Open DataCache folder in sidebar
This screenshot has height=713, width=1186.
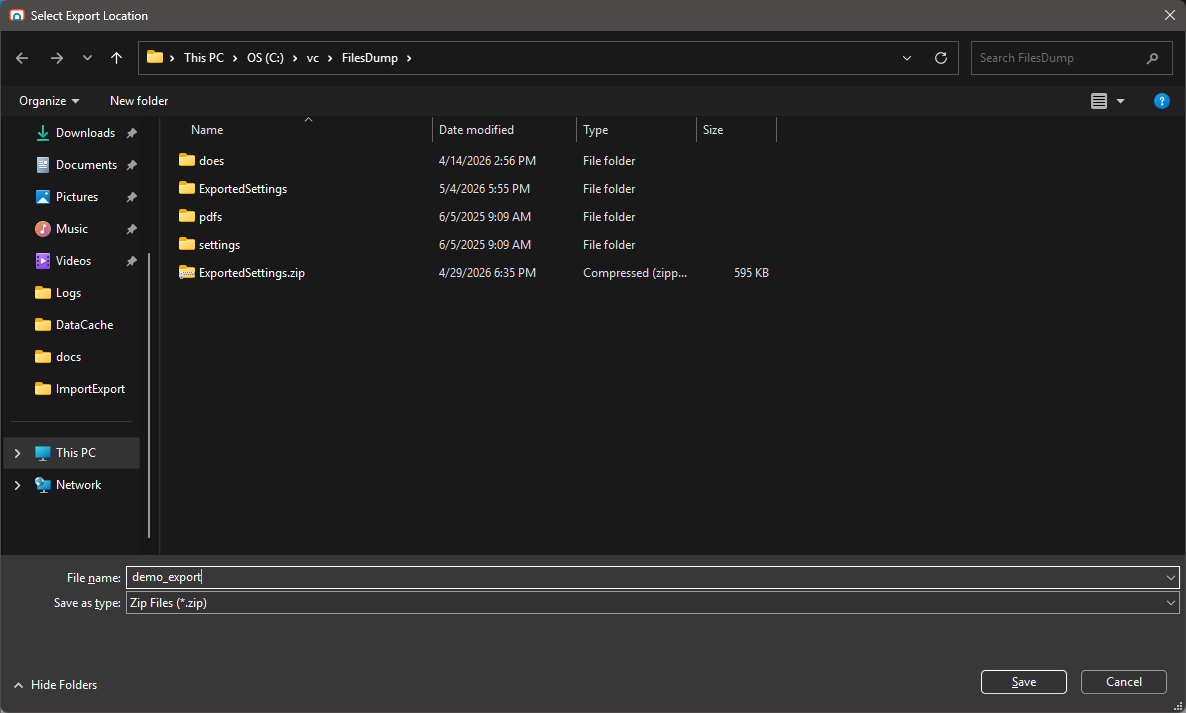(85, 325)
